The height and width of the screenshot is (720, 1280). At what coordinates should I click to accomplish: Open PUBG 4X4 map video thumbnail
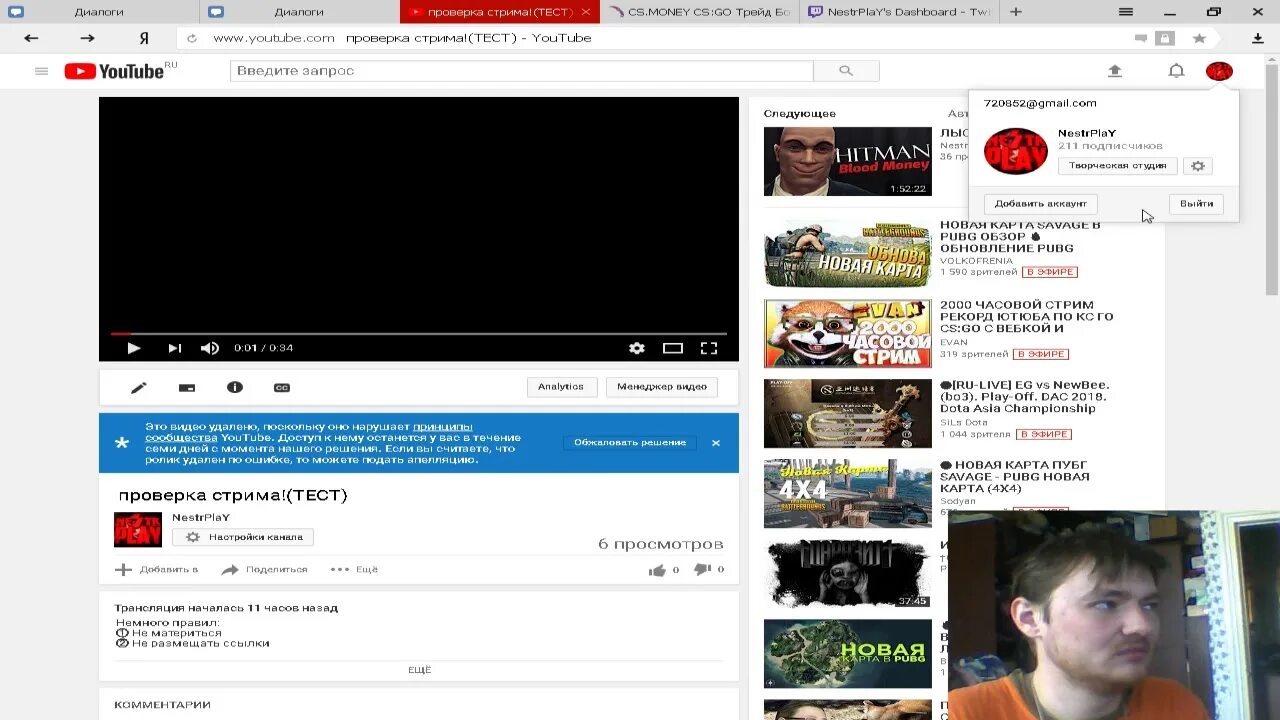click(x=848, y=493)
